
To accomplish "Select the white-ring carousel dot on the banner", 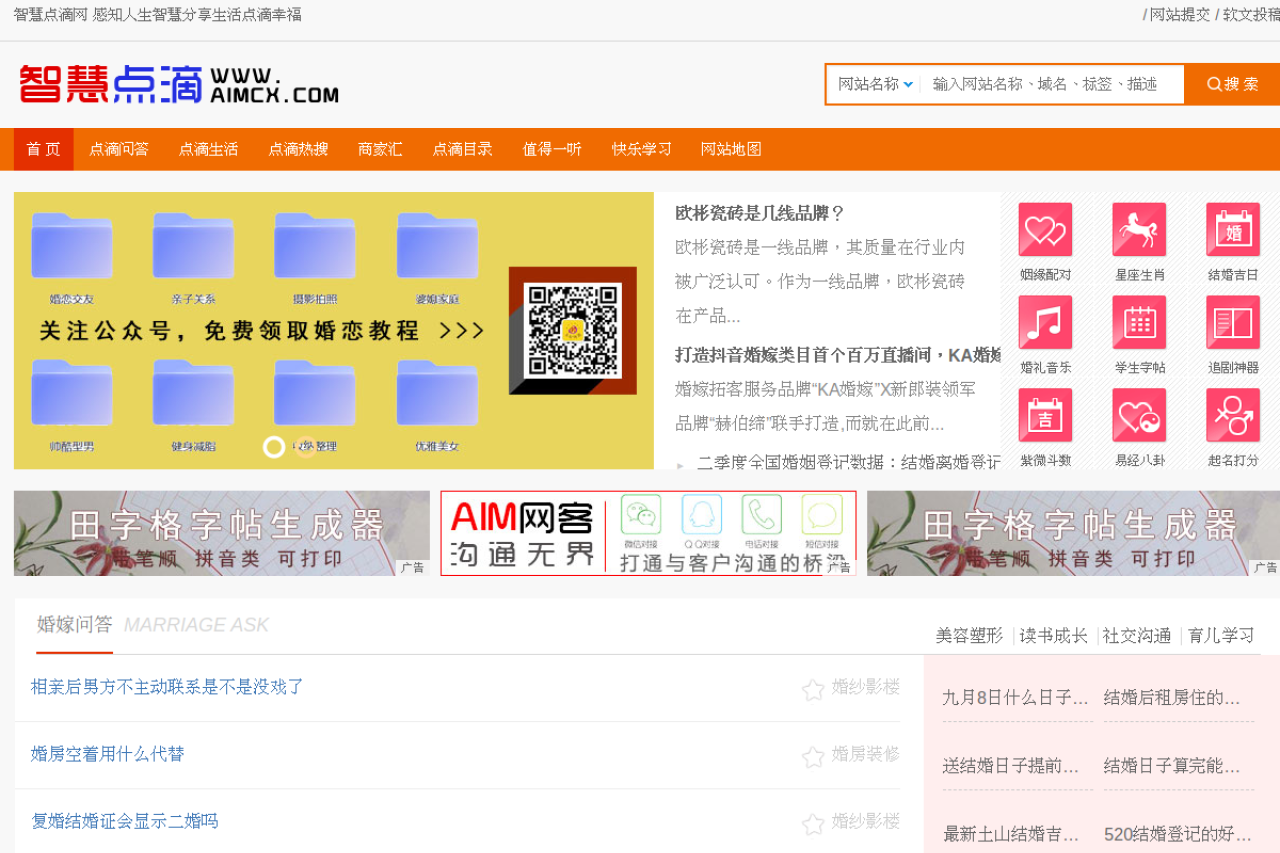I will pyautogui.click(x=274, y=447).
